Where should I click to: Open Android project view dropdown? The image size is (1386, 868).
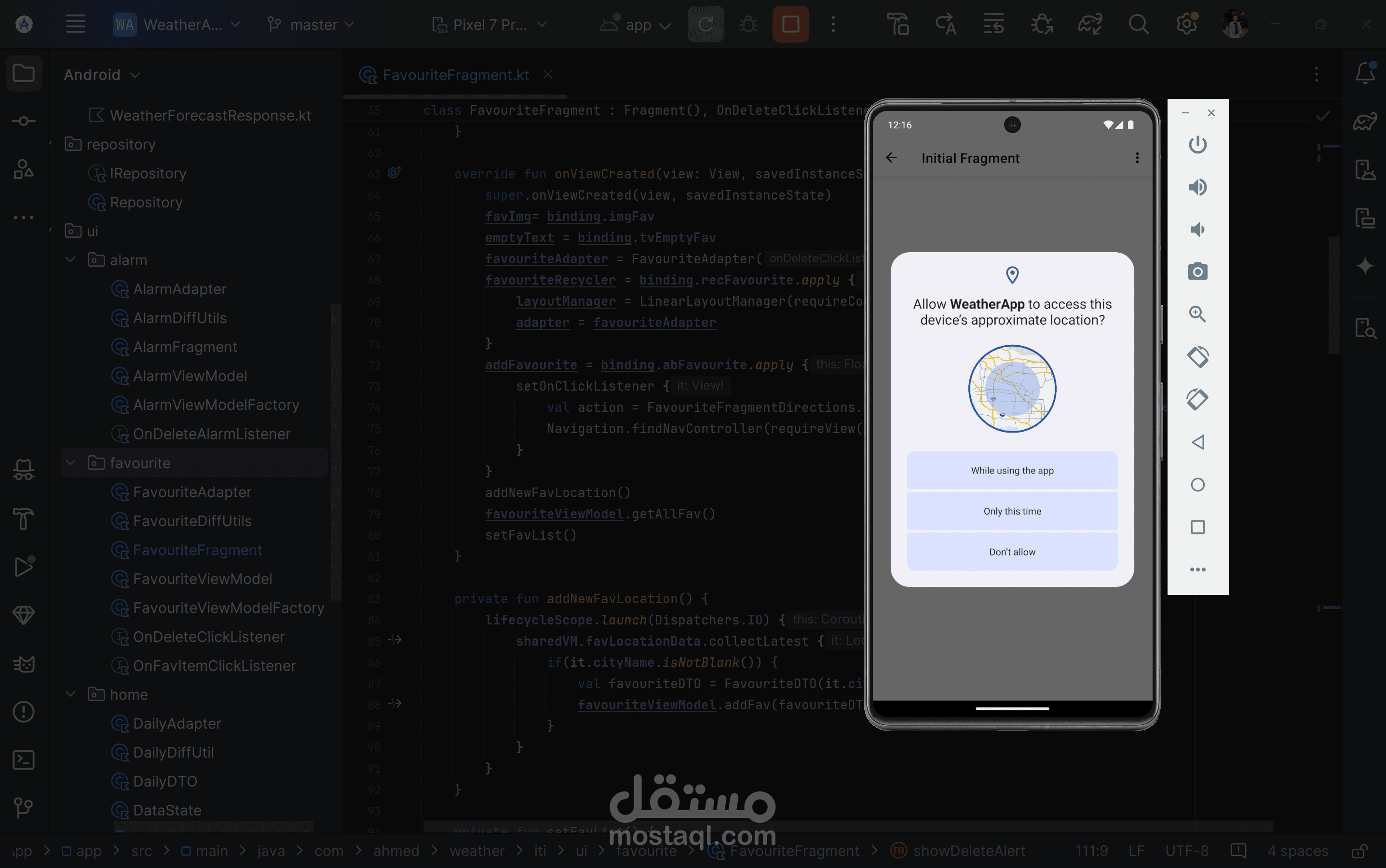(102, 75)
